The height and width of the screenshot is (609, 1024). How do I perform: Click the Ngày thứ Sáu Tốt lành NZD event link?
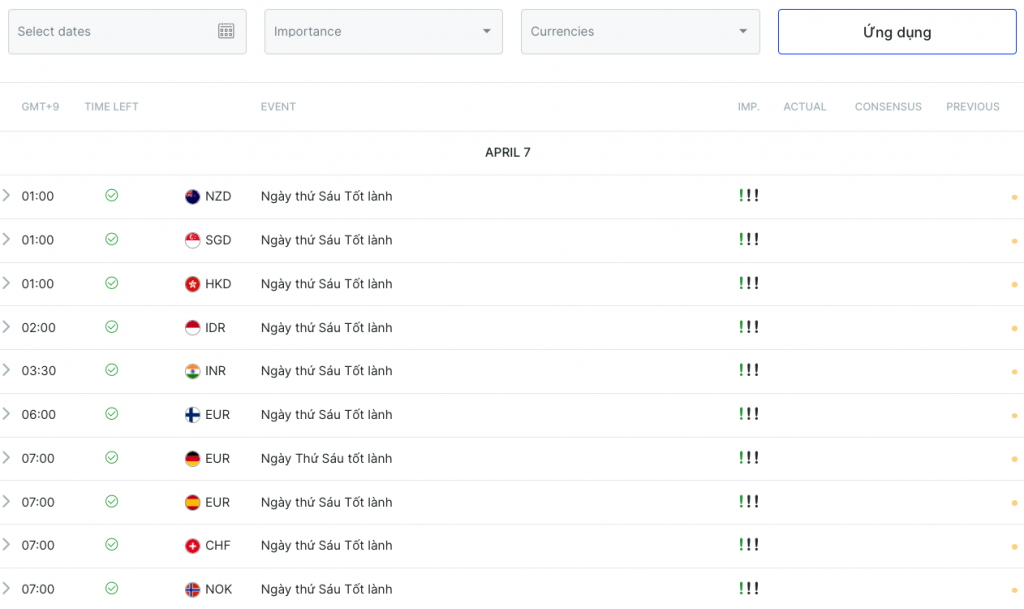coord(325,196)
